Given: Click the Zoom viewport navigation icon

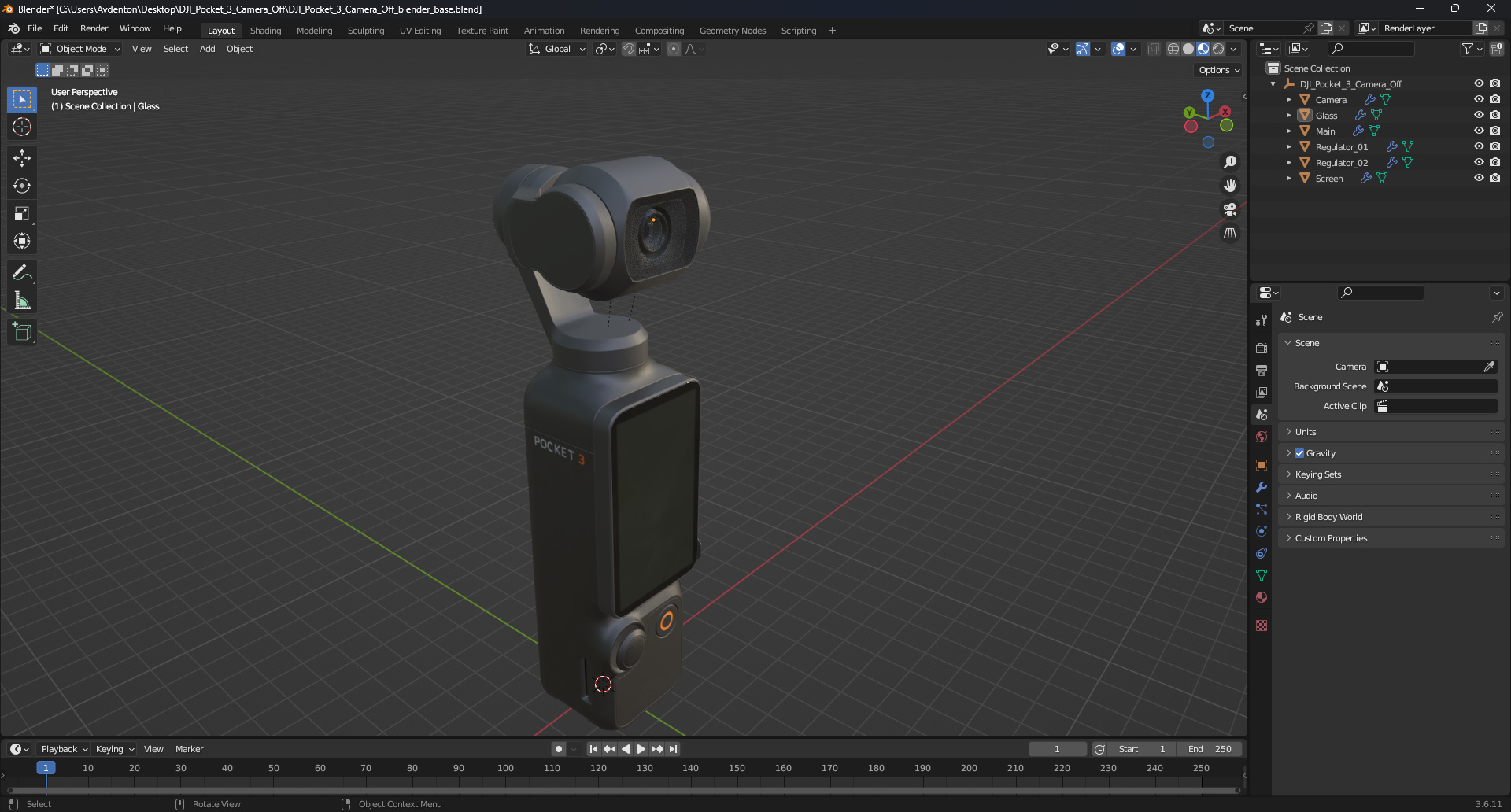Looking at the screenshot, I should [x=1230, y=162].
